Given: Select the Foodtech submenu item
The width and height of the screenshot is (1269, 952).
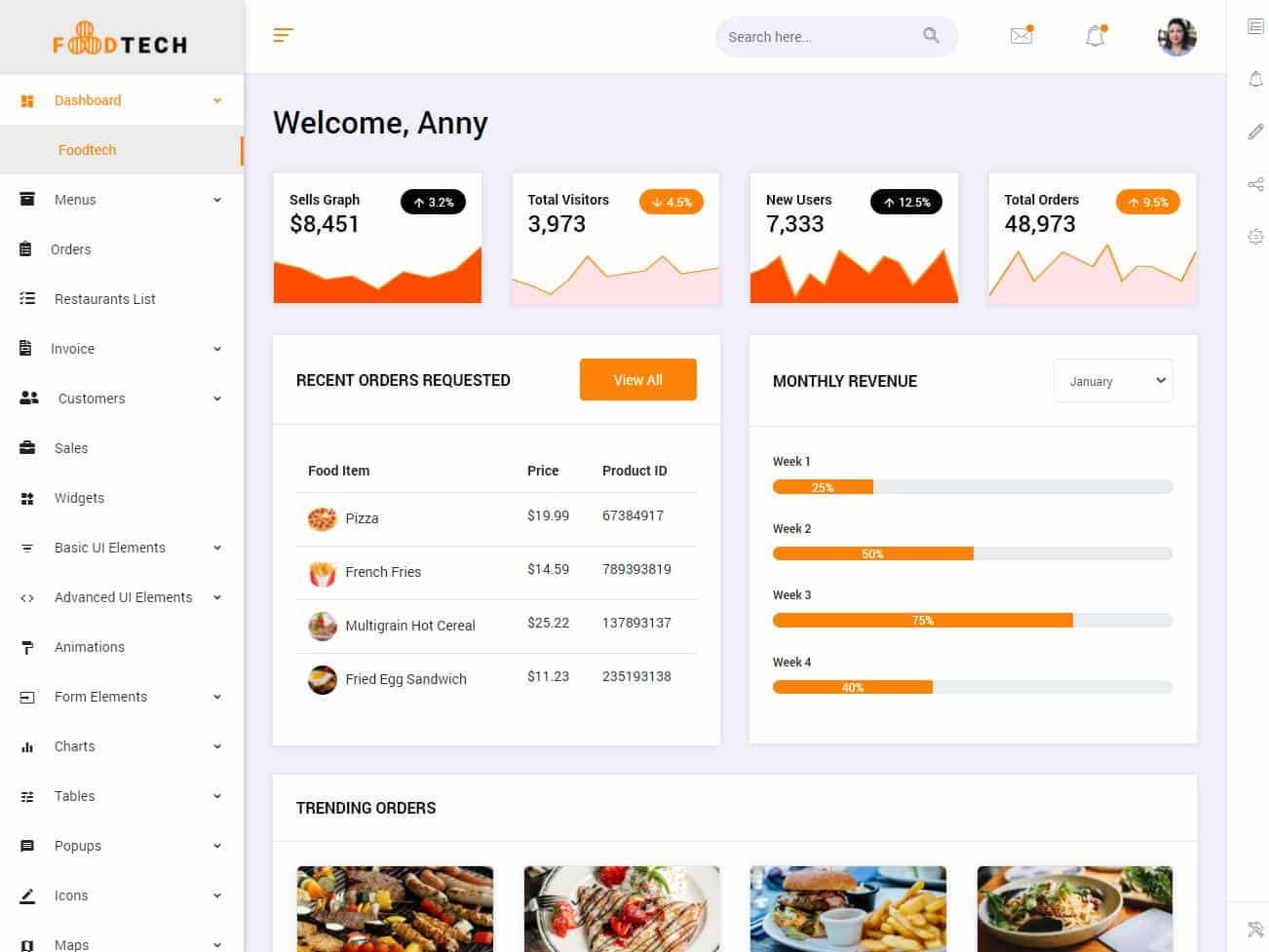Looking at the screenshot, I should pos(121,150).
